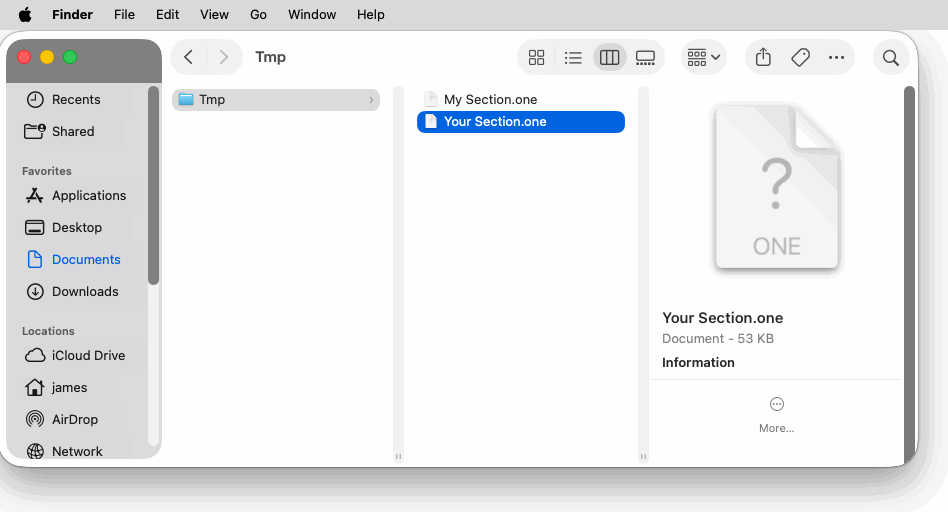Open AirDrop in the sidebar
Image resolution: width=948 pixels, height=512 pixels.
pos(74,419)
